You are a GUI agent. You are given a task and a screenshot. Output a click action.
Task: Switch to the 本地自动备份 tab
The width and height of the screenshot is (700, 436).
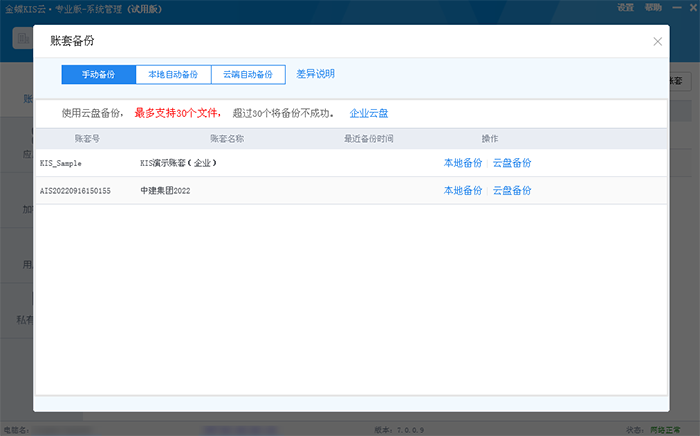click(173, 75)
